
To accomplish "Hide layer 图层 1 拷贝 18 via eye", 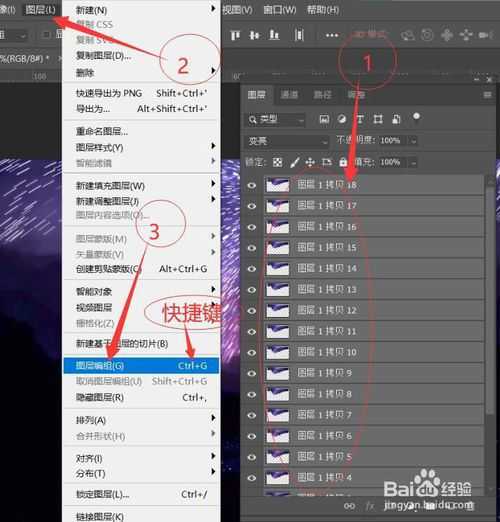I will click(x=252, y=185).
